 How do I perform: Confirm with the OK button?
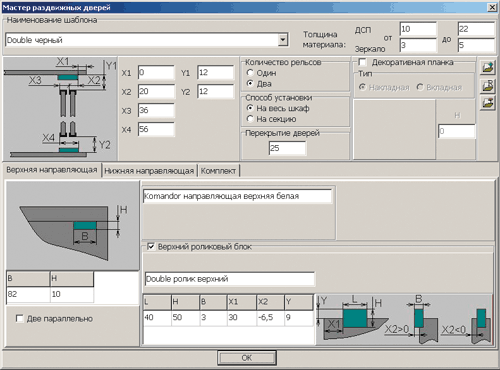pos(247,358)
